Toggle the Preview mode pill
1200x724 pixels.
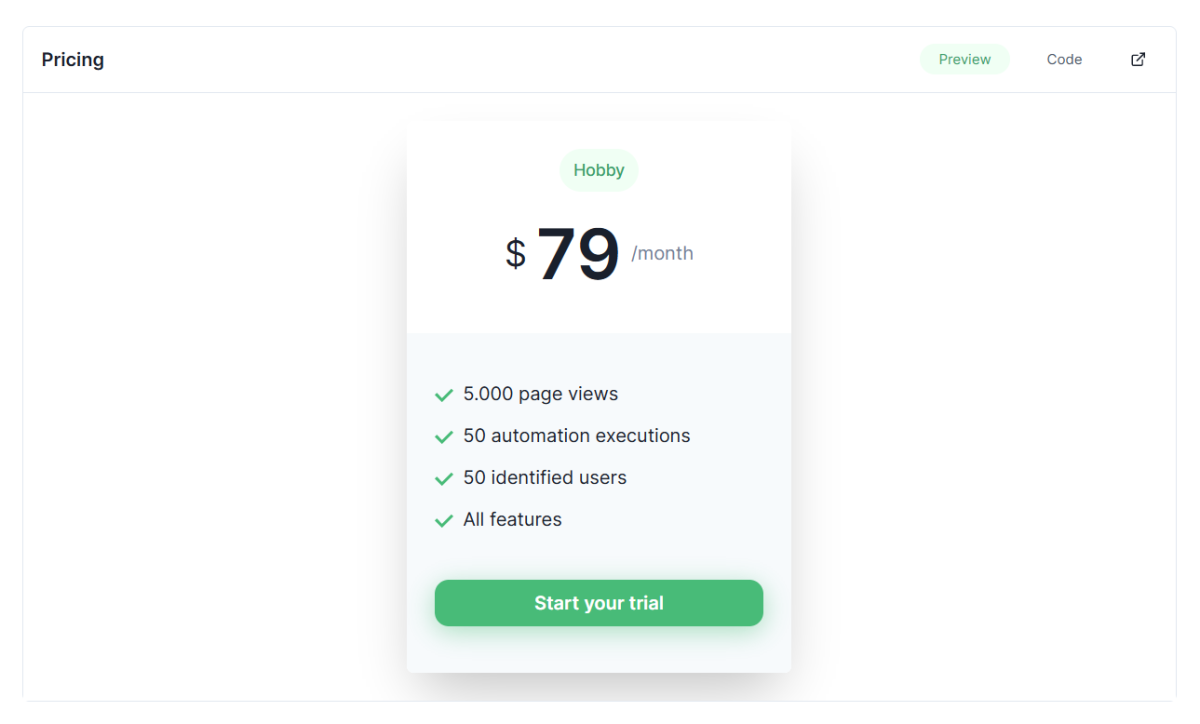(963, 59)
